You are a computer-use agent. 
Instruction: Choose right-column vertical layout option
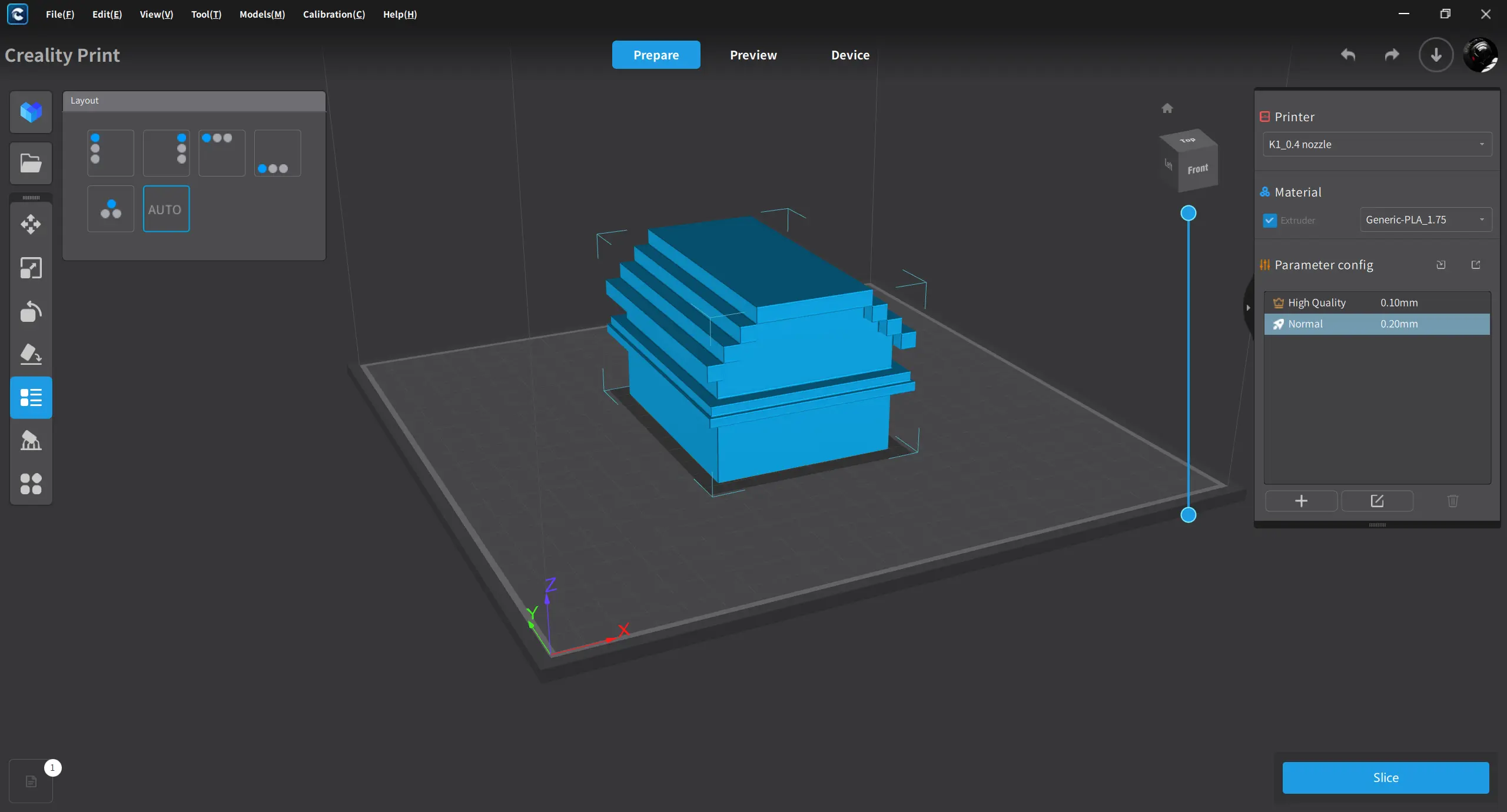pyautogui.click(x=167, y=153)
